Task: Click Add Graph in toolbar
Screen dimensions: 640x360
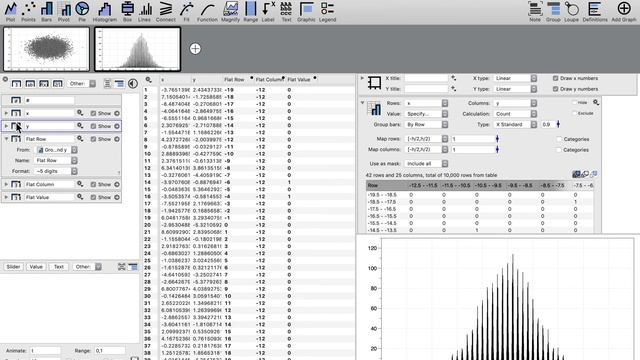Action: [x=624, y=11]
